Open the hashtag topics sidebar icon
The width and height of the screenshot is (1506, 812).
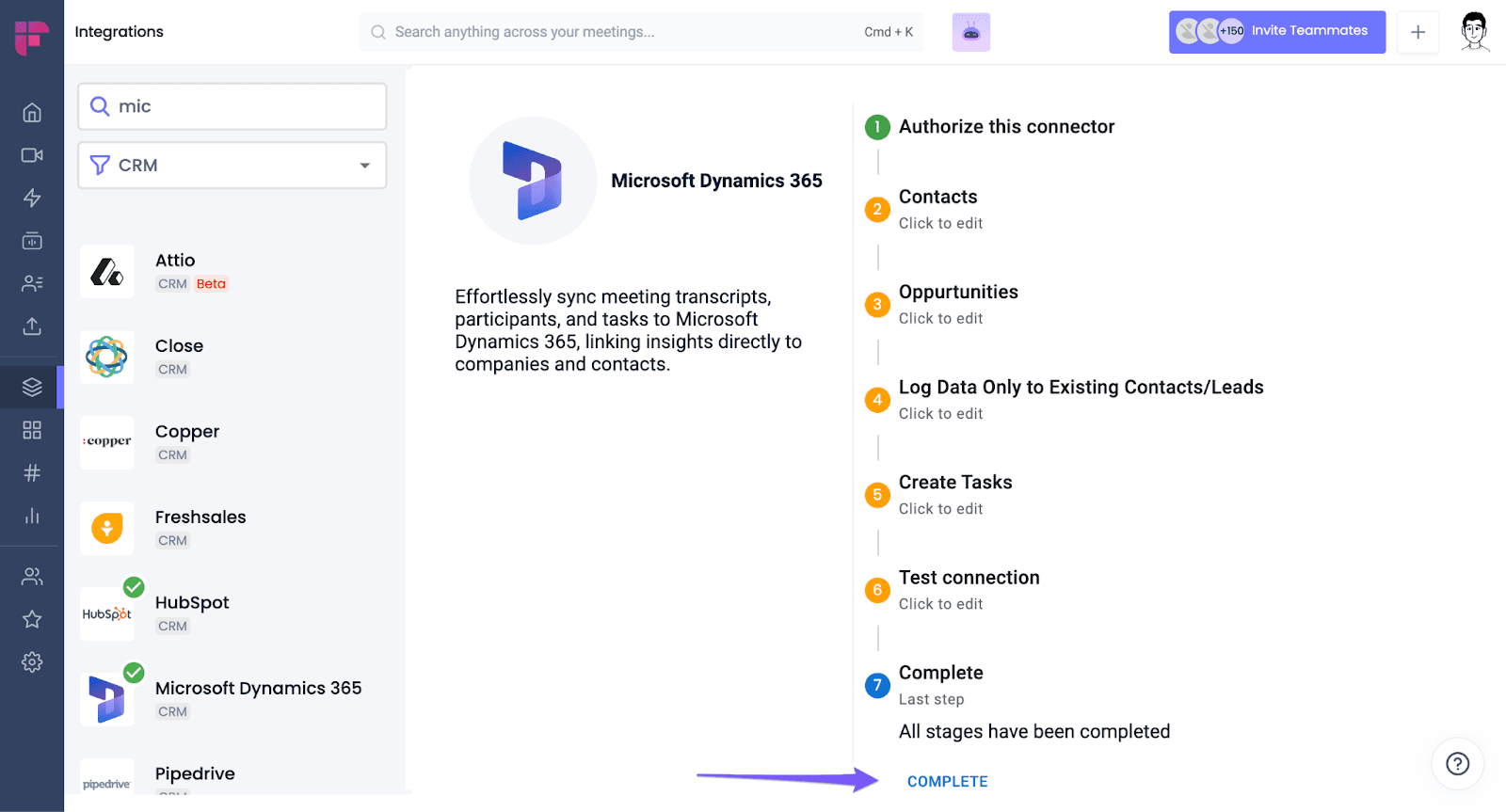[x=32, y=473]
